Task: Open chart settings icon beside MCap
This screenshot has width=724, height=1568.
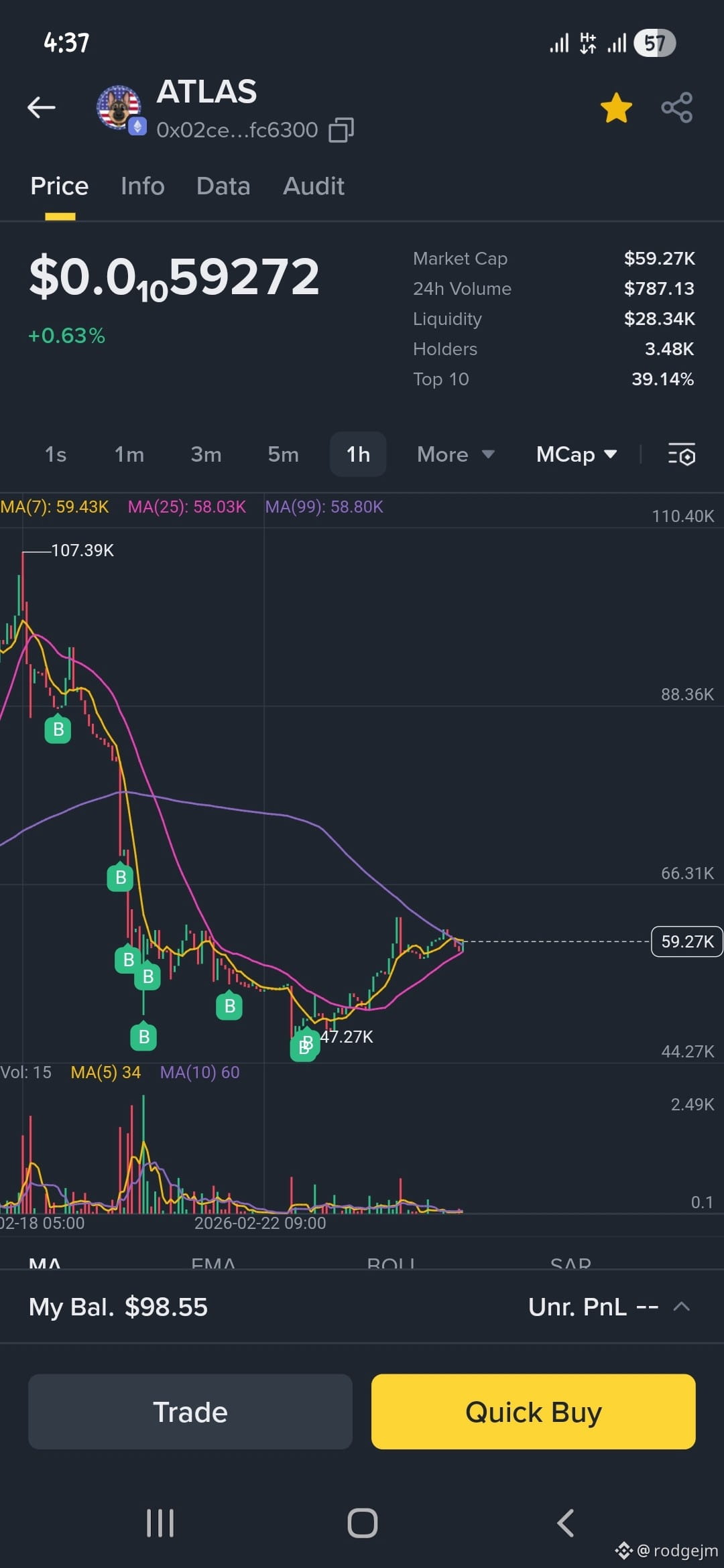Action: 682,454
